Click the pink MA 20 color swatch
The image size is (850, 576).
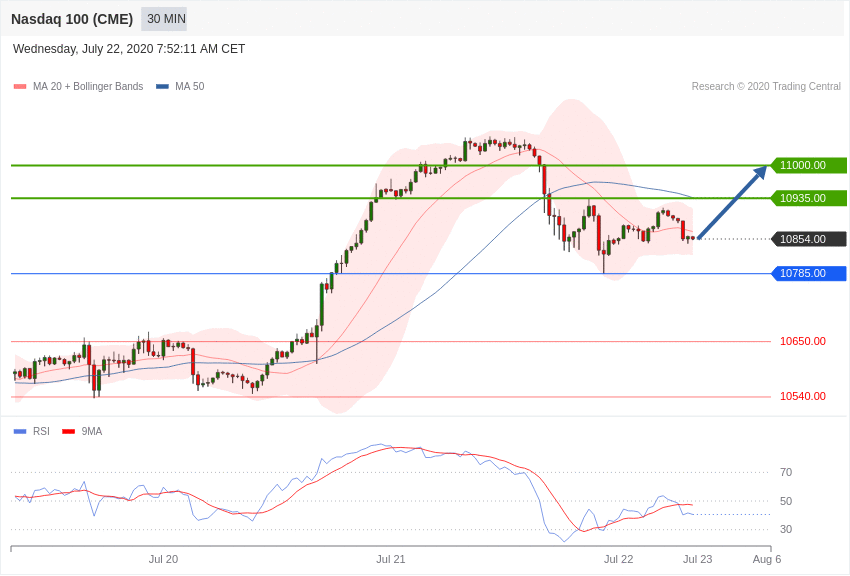point(20,87)
